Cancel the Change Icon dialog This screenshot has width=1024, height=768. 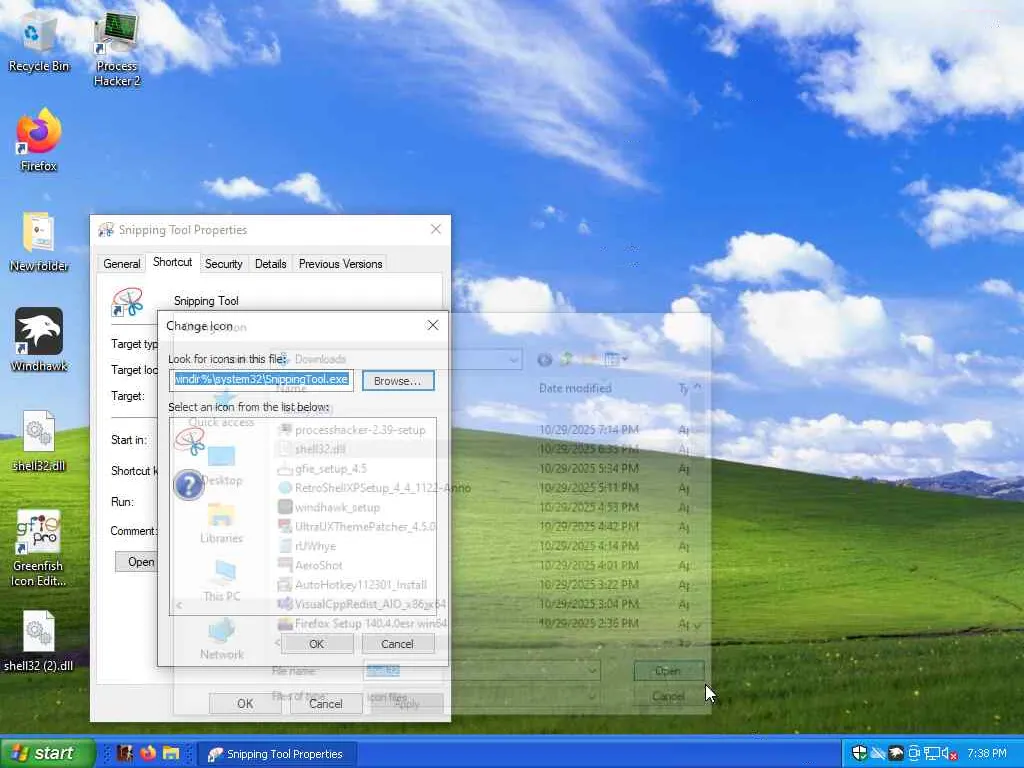click(397, 644)
